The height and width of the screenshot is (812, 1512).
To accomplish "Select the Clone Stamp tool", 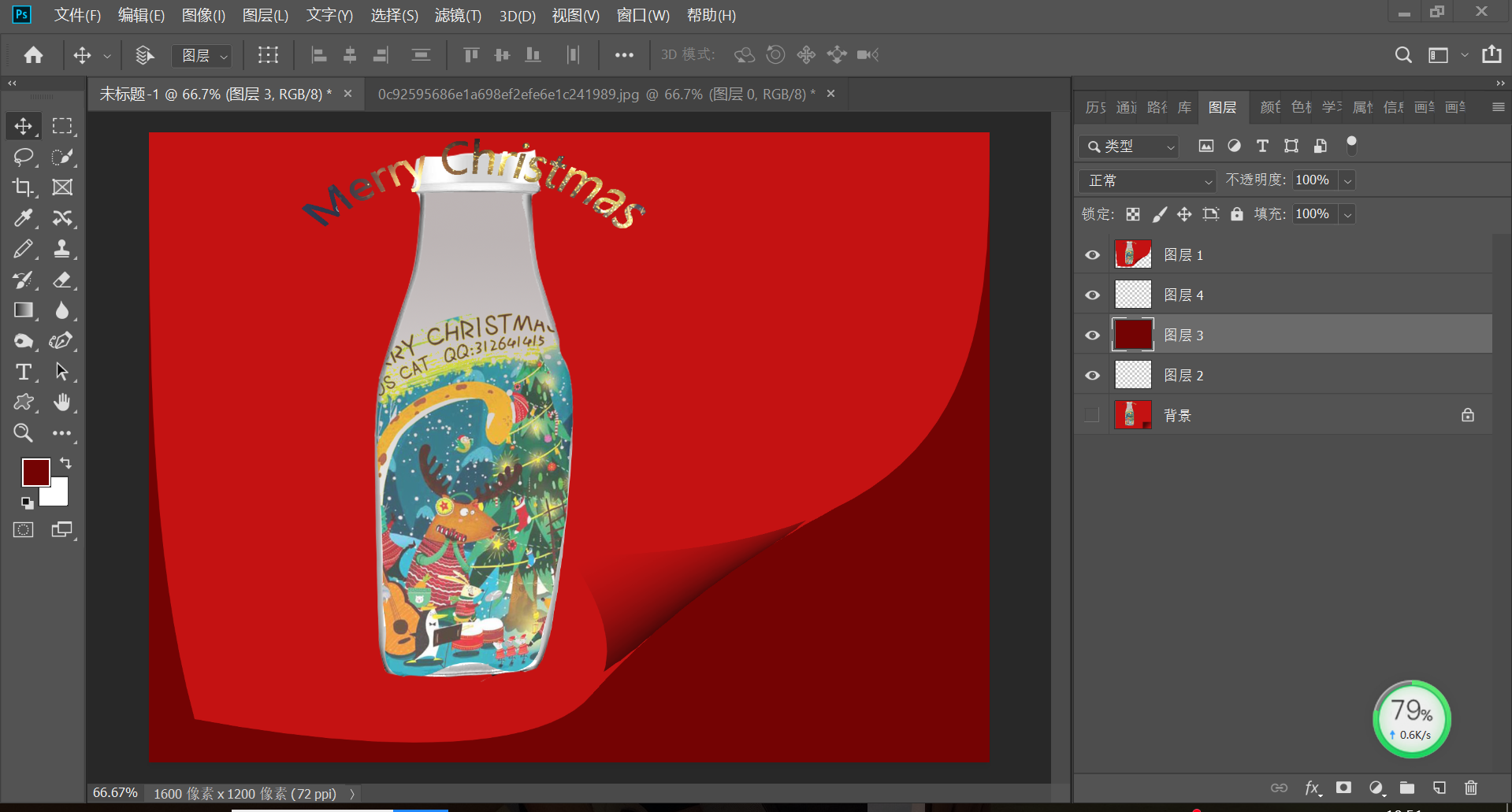I will [x=62, y=249].
